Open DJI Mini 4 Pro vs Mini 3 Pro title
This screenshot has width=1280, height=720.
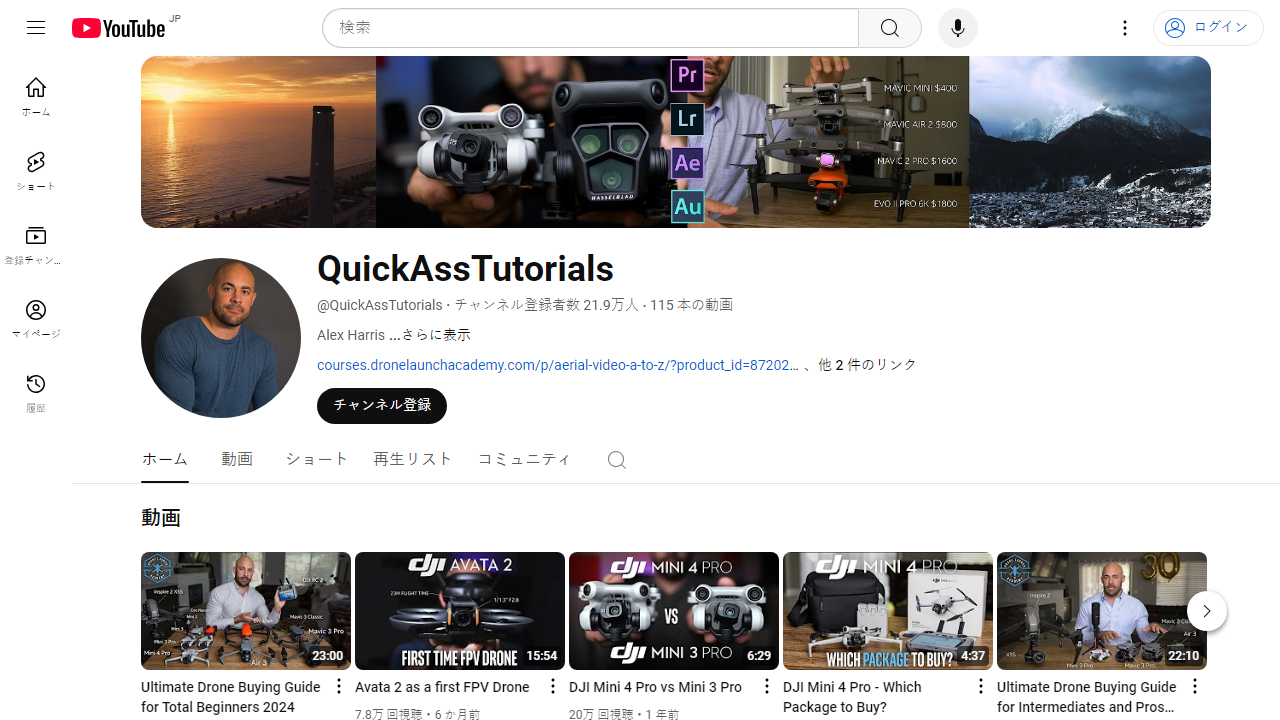tap(655, 687)
